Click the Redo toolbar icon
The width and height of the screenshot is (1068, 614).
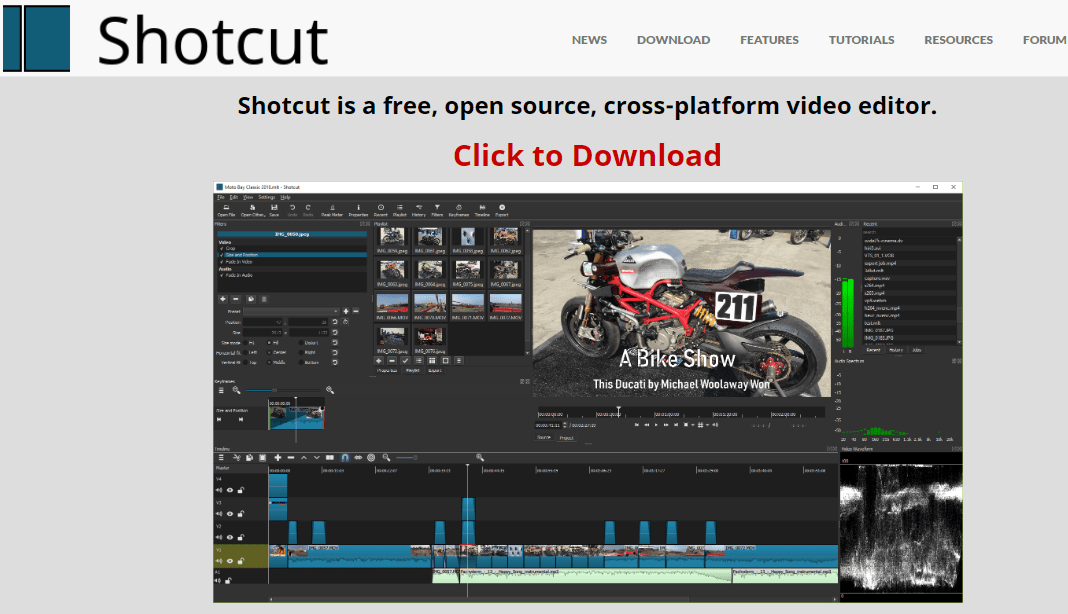pos(308,210)
